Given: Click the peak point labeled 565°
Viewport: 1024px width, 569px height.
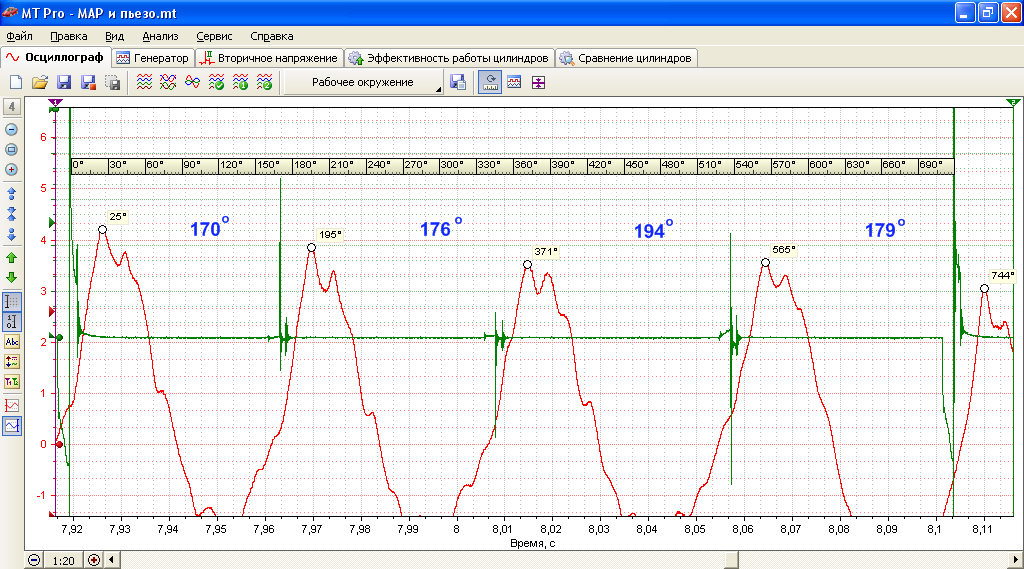Looking at the screenshot, I should [x=765, y=263].
